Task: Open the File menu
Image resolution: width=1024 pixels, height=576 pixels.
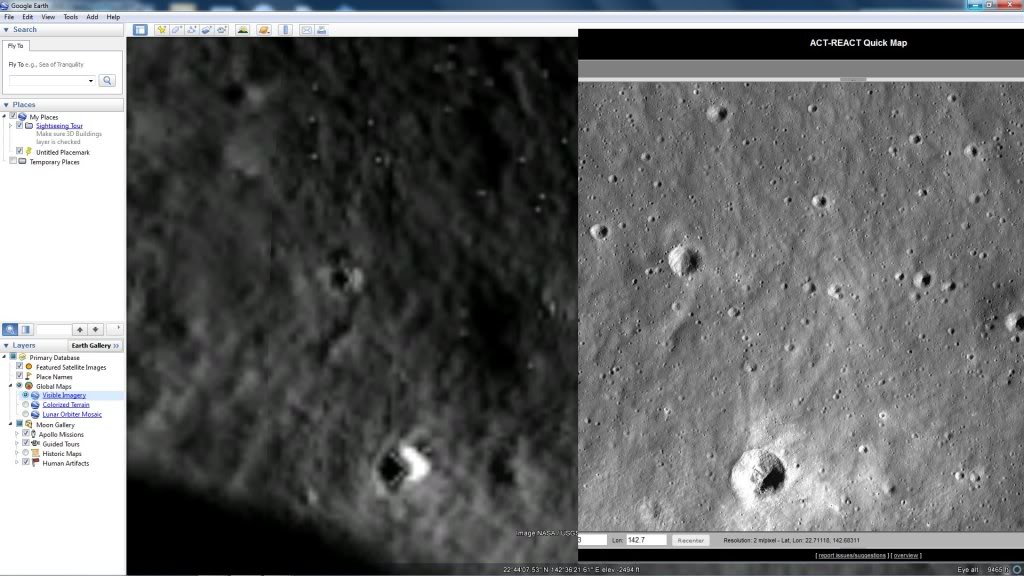Action: (x=9, y=17)
